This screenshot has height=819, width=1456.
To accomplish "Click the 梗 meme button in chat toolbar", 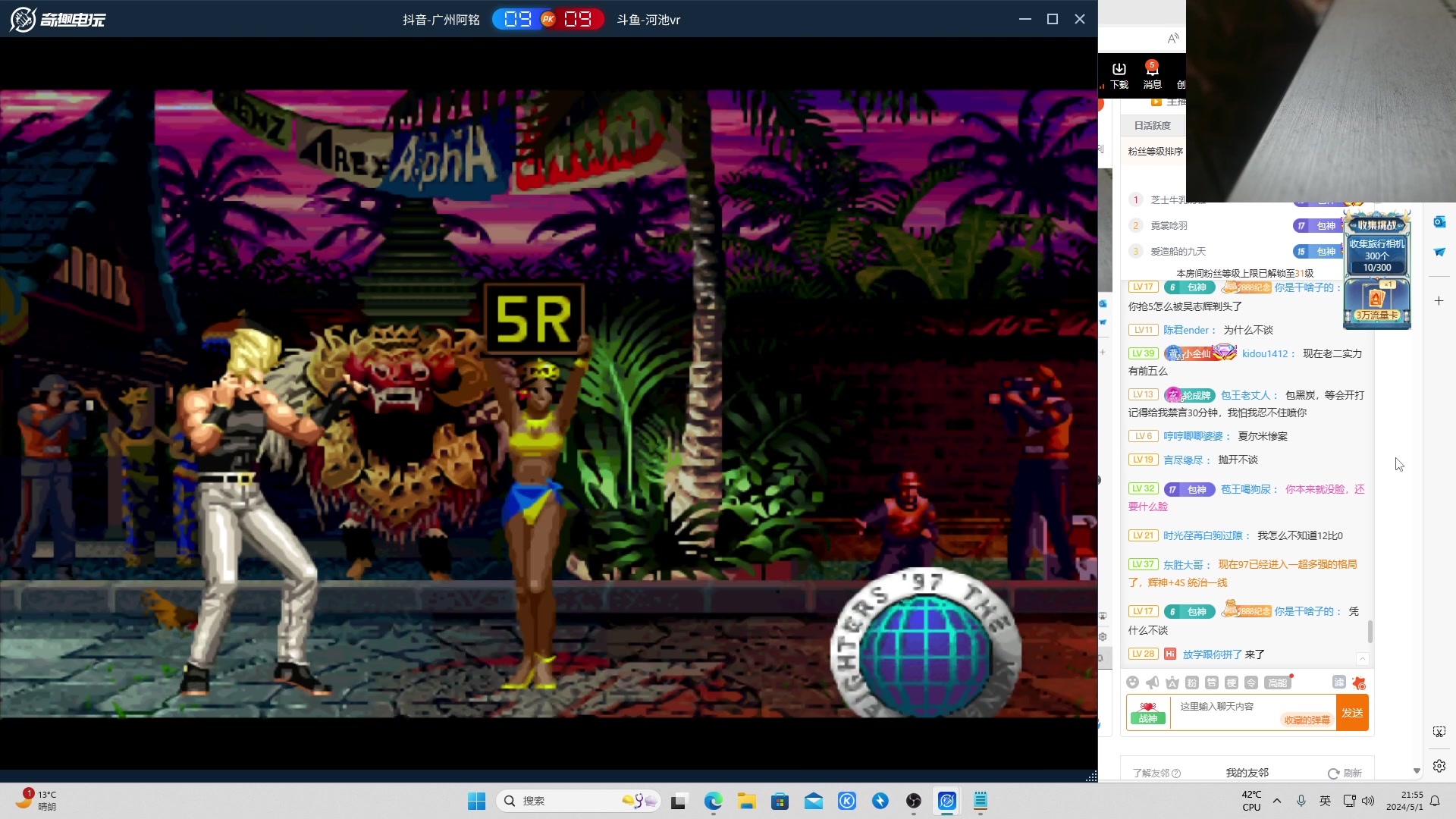I will click(1232, 682).
